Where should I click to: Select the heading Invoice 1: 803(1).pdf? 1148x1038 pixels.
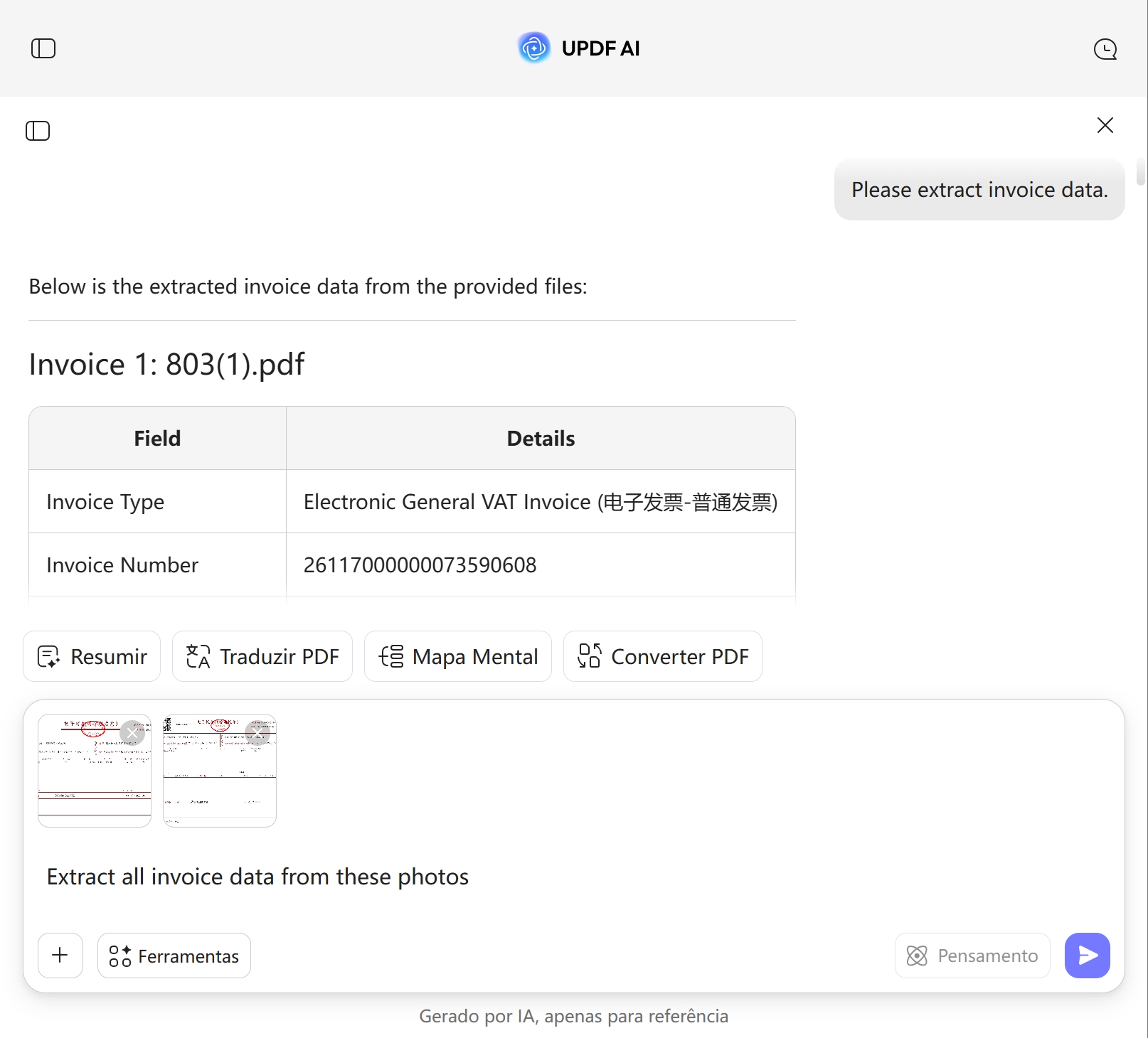click(x=166, y=363)
